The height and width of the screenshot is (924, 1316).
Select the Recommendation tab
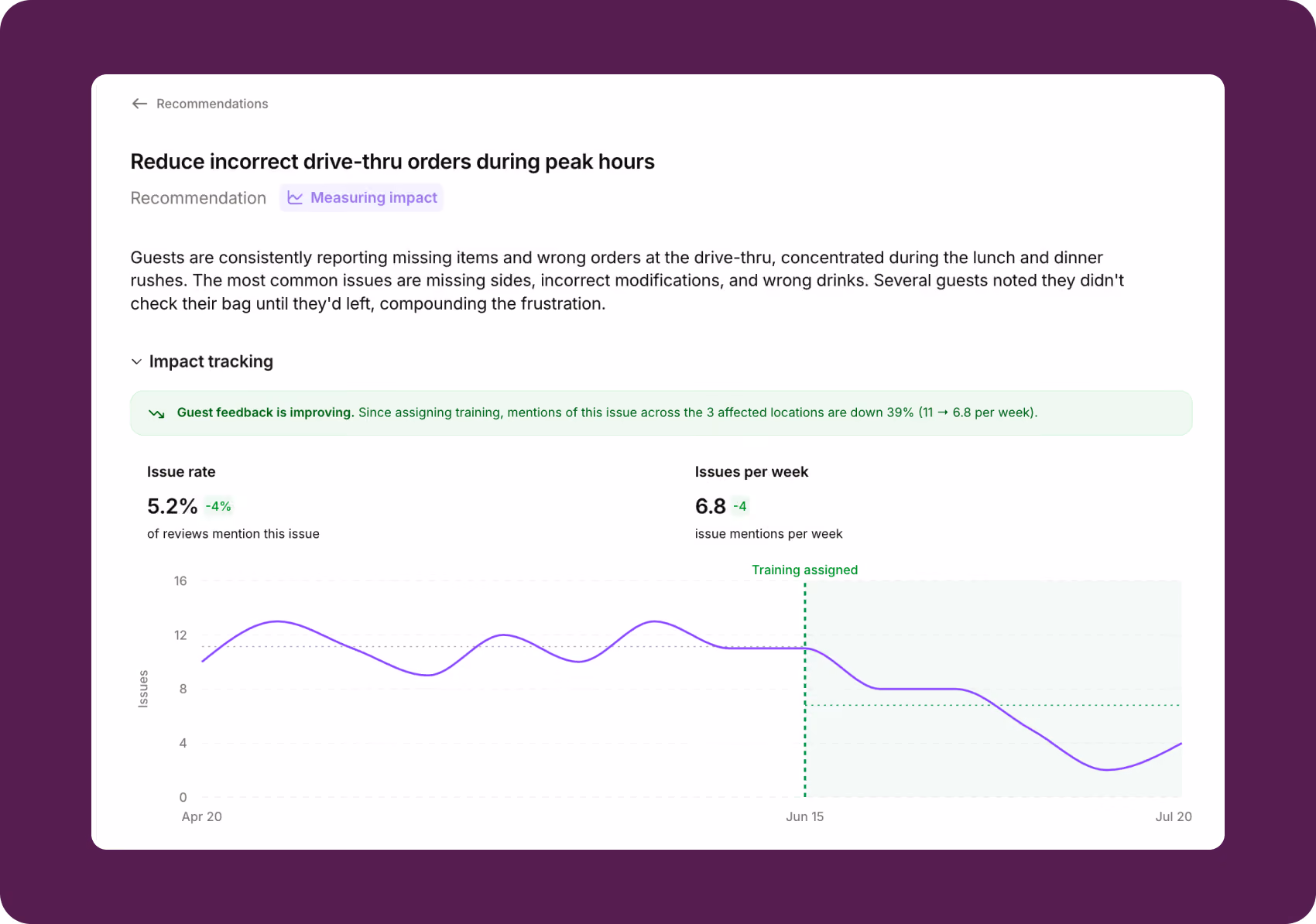coord(198,198)
